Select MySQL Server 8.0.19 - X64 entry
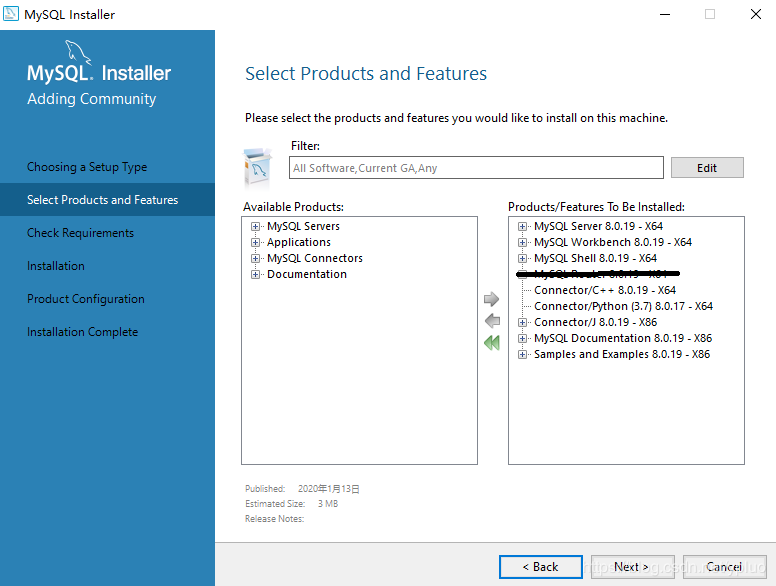 (x=598, y=226)
